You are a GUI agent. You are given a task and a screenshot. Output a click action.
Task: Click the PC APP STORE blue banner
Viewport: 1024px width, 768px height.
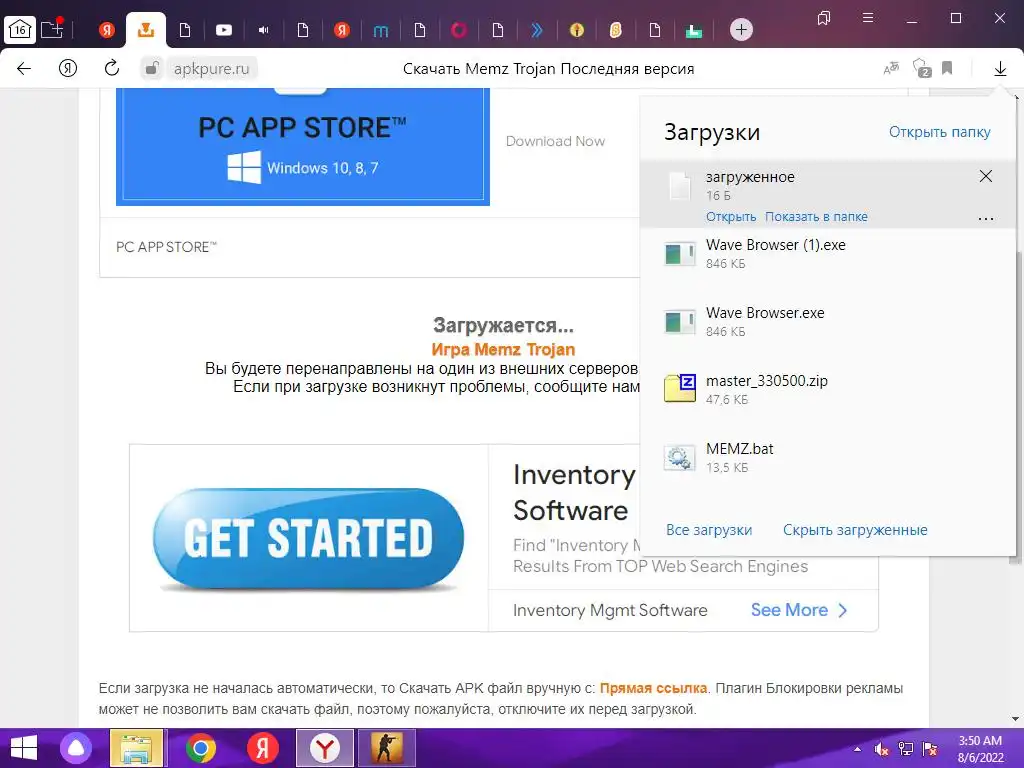tap(303, 147)
